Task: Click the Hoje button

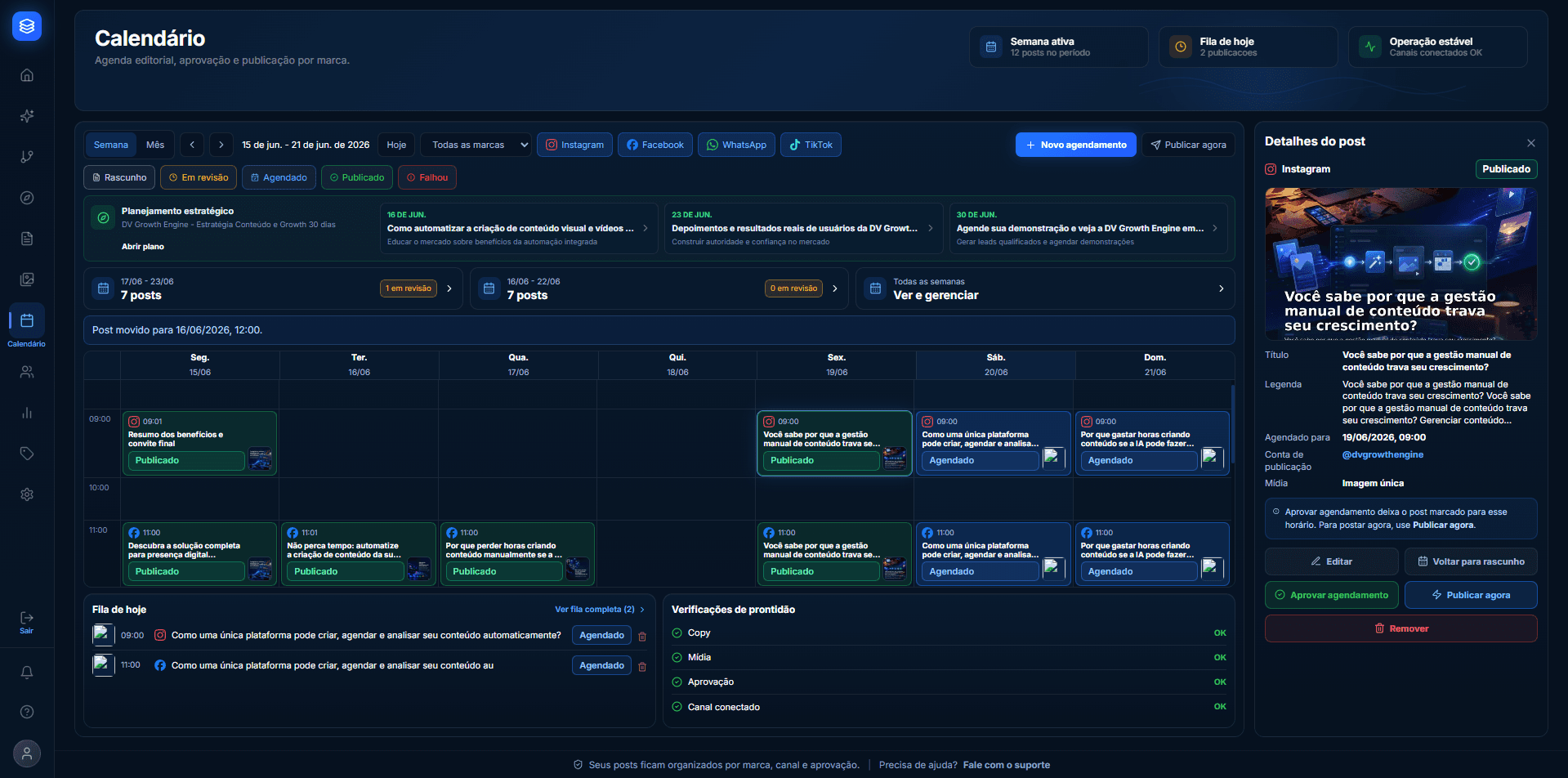Action: pos(396,145)
